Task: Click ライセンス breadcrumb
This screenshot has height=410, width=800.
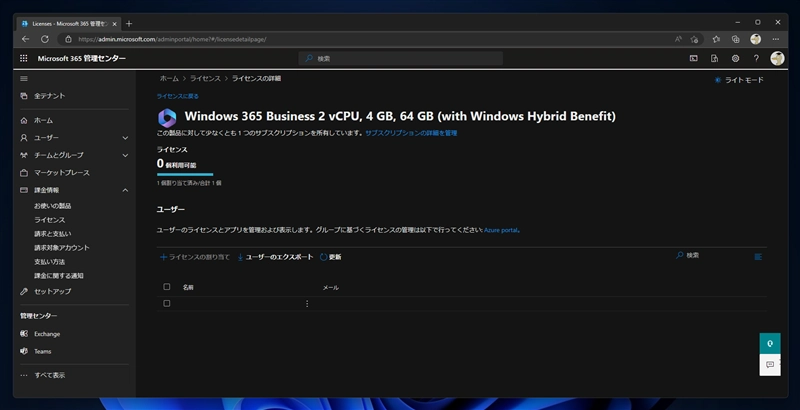Action: [205, 79]
